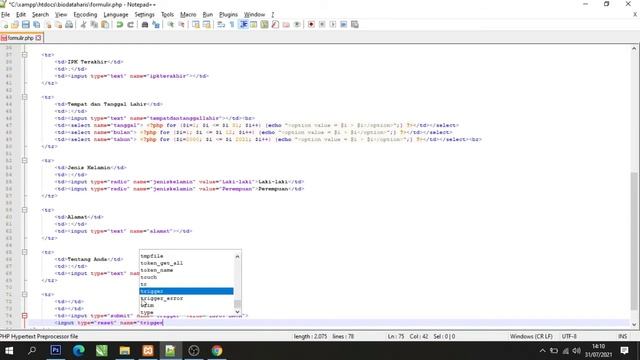Open the Function List panel icon
This screenshot has width=640, height=360.
[275, 25]
